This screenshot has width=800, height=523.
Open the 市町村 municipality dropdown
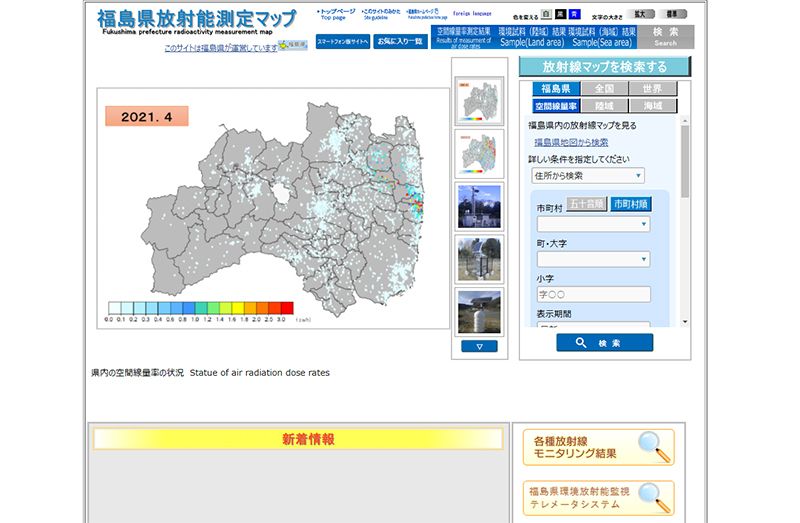point(593,224)
